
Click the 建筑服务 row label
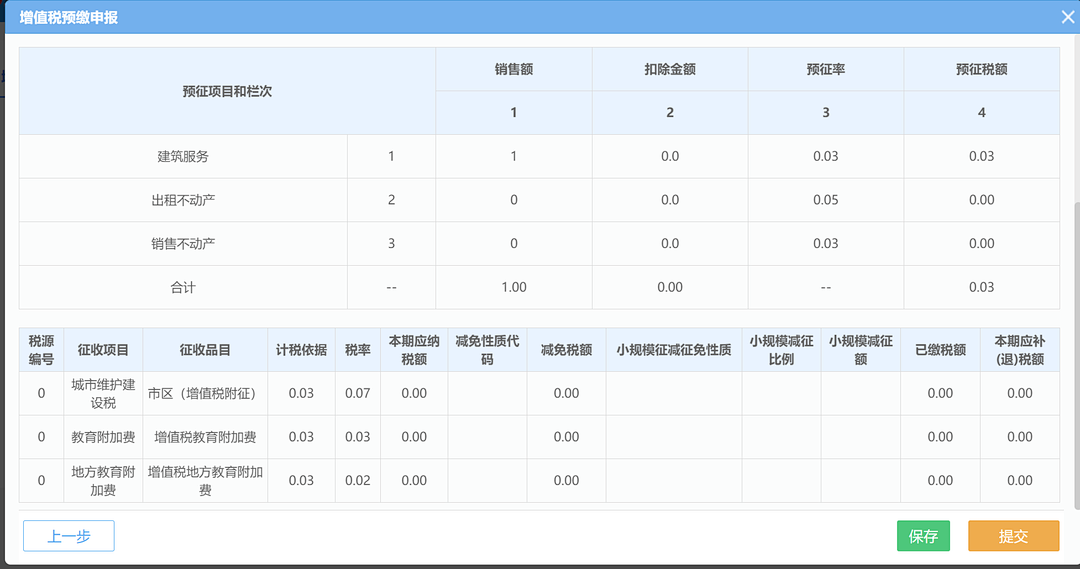coord(183,156)
